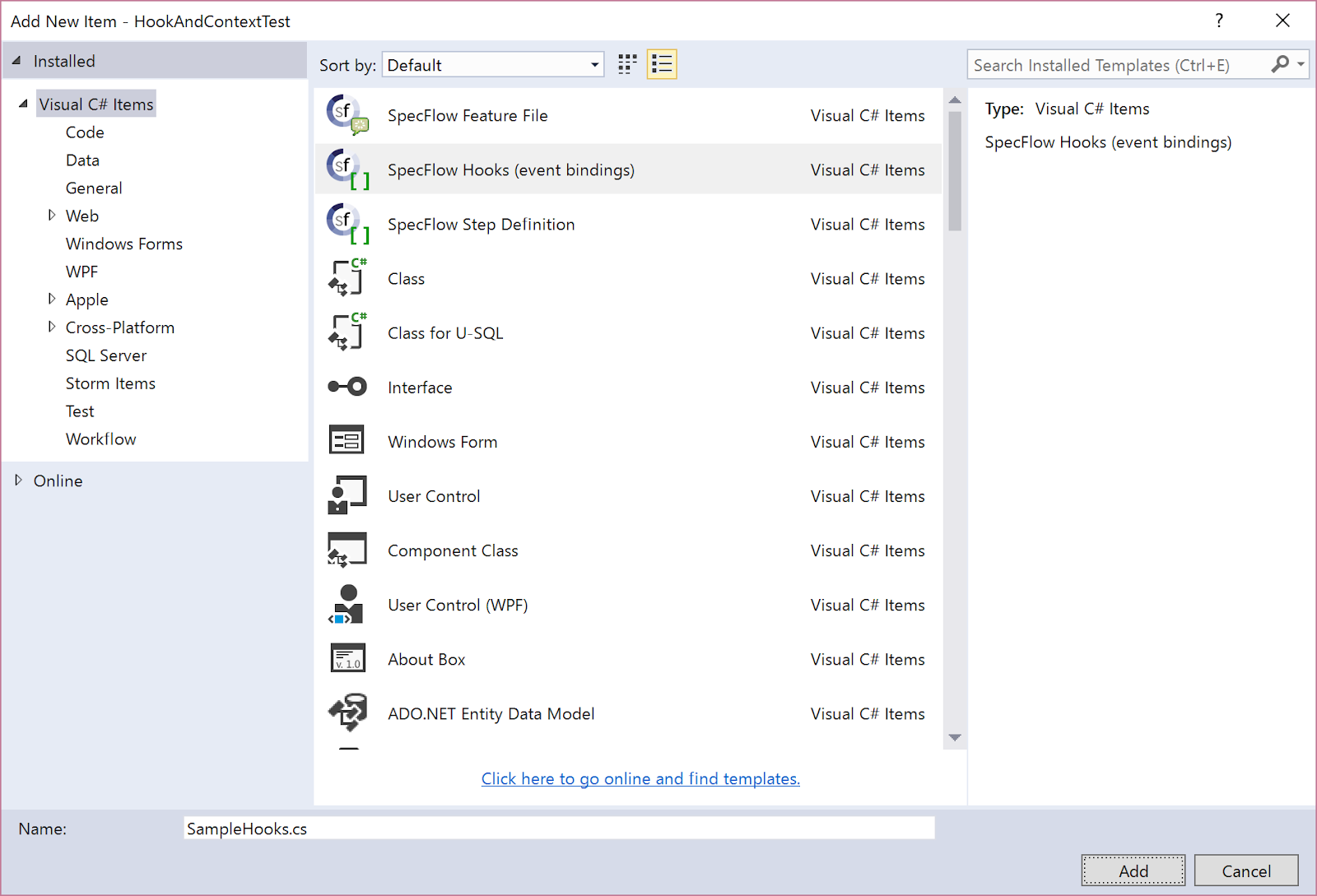Select the 'User Control (WPF)' name text
Viewport: 1317px width, 896px height.
458,605
